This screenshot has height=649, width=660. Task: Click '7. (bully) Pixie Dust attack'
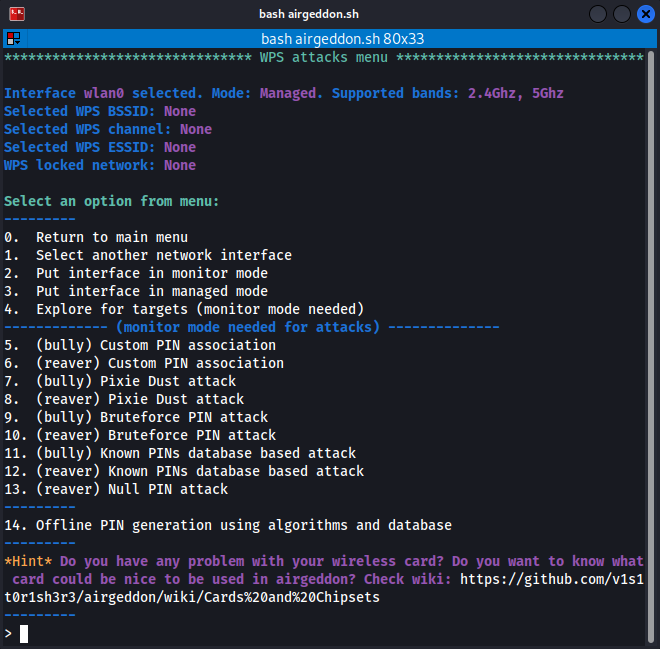[x=120, y=381]
